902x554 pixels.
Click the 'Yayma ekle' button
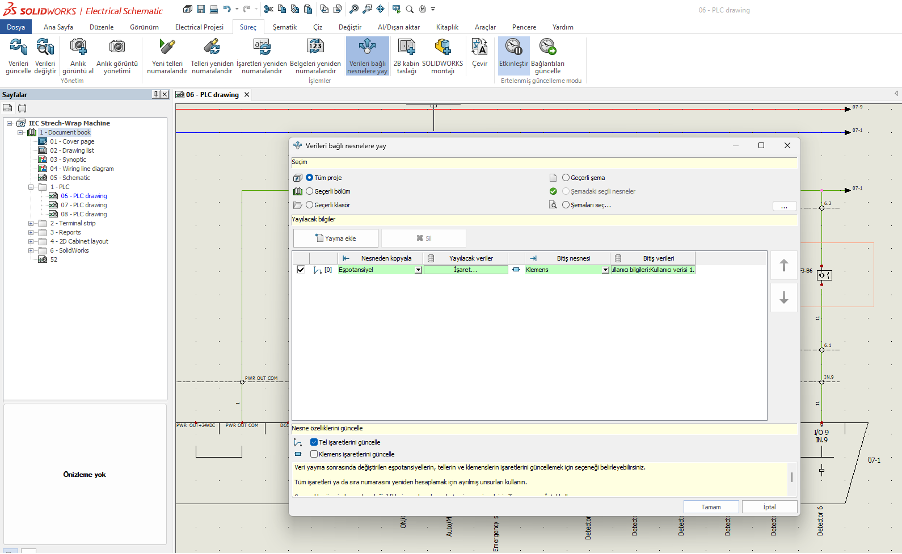336,238
